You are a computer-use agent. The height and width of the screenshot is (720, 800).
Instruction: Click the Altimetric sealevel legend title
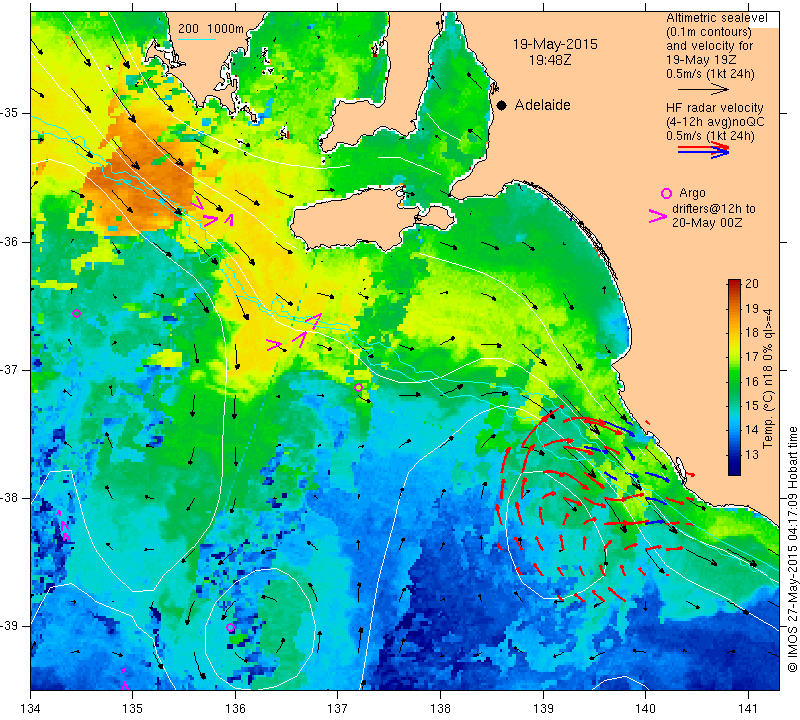click(x=716, y=18)
